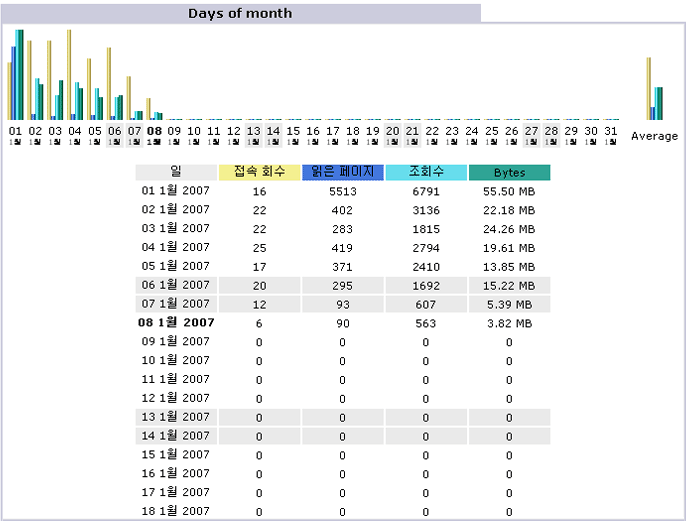The height and width of the screenshot is (521, 686).
Task: Click the 6791 hits value for January 1
Action: click(425, 191)
